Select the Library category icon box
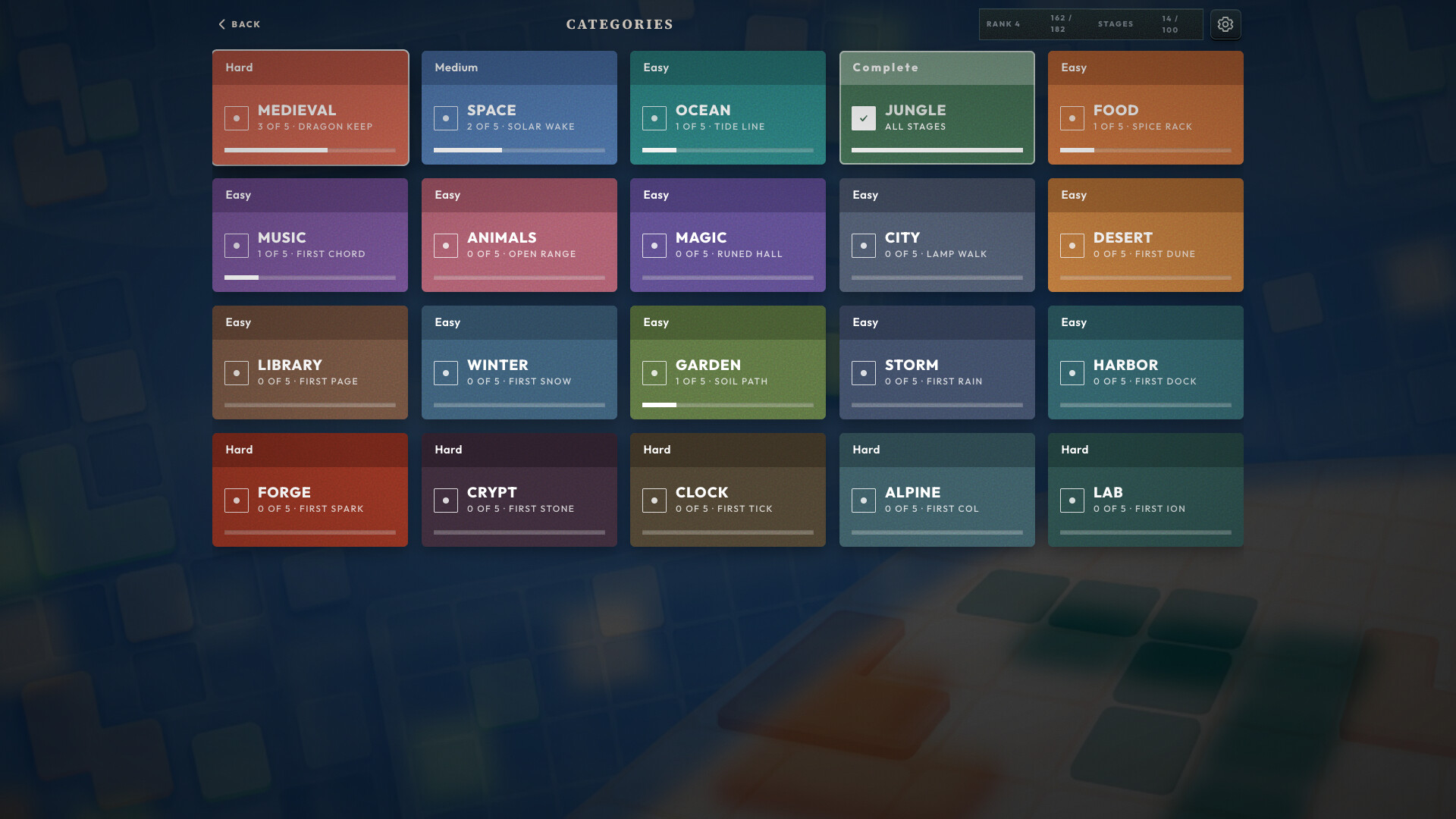 point(237,373)
